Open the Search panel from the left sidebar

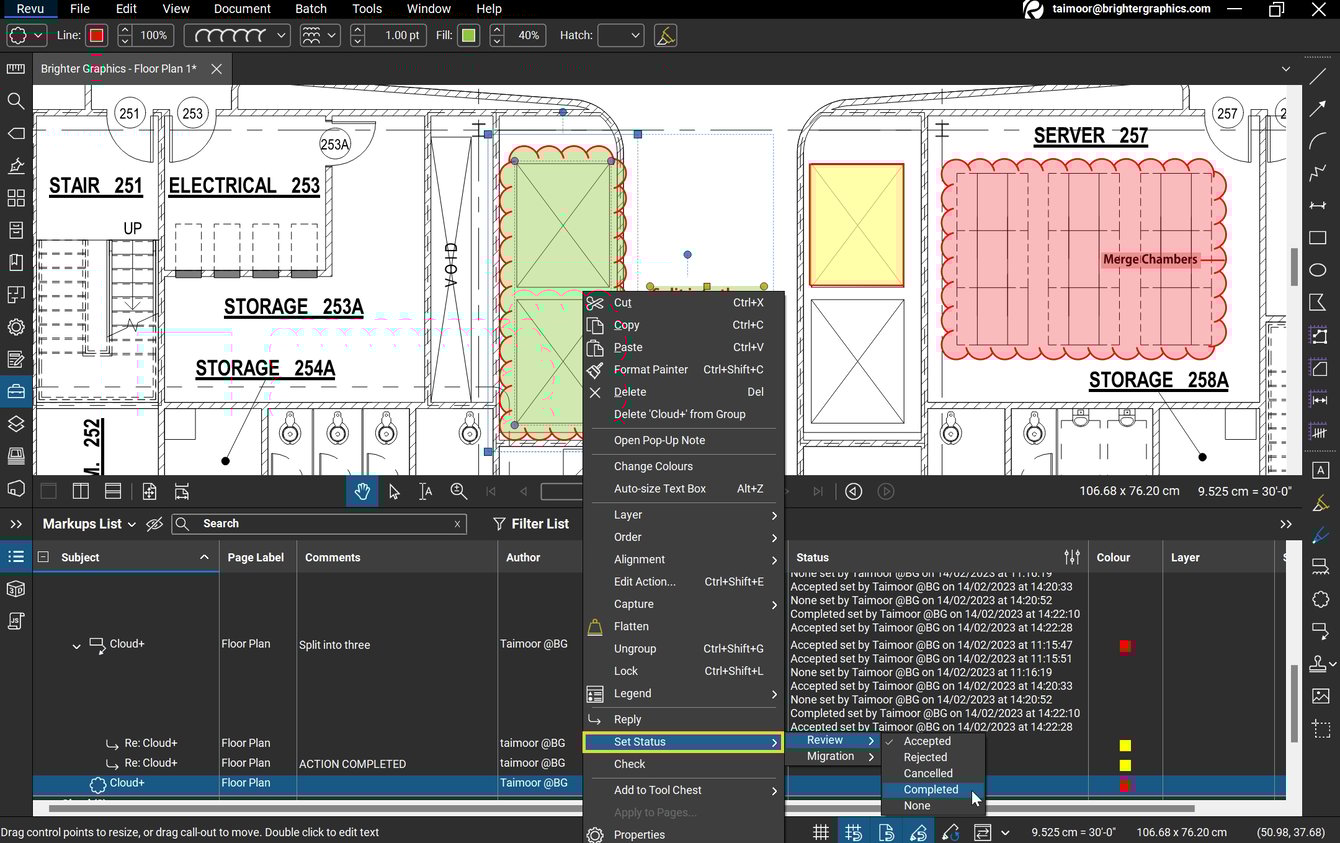point(16,100)
